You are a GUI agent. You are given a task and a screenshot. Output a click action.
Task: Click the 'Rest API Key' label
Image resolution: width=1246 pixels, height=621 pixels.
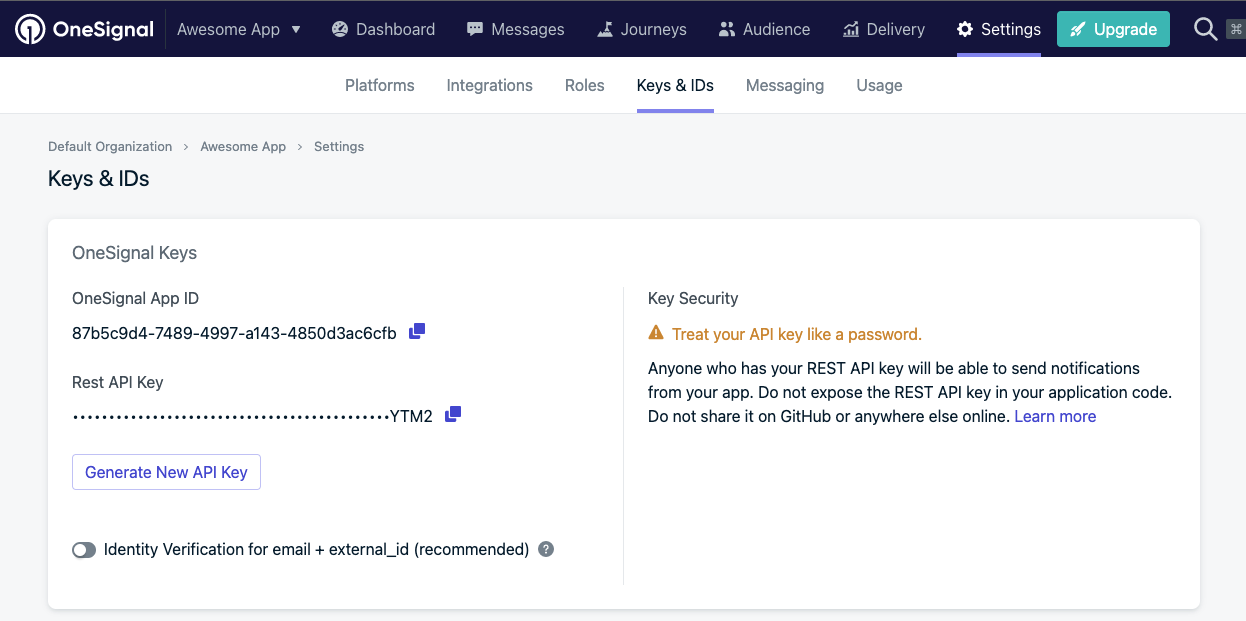(118, 382)
